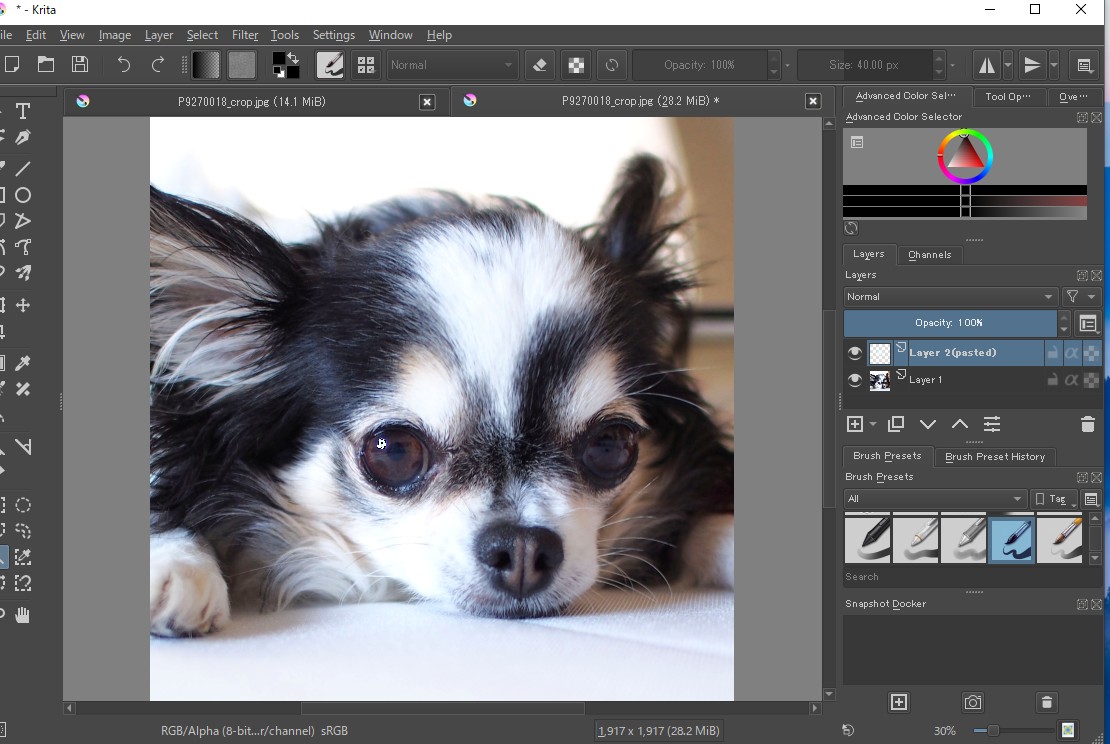
Task: Expand vertical mirror options arrow
Action: point(1054,65)
